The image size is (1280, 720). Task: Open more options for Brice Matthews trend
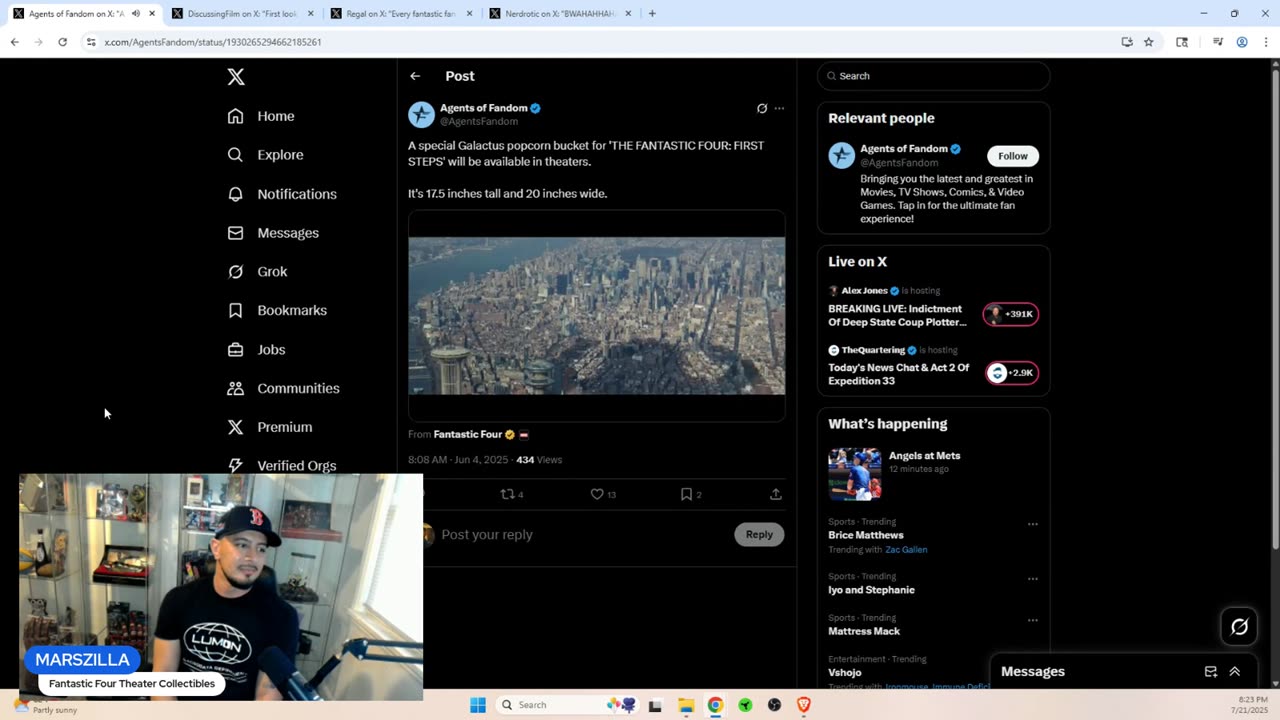[x=1033, y=524]
